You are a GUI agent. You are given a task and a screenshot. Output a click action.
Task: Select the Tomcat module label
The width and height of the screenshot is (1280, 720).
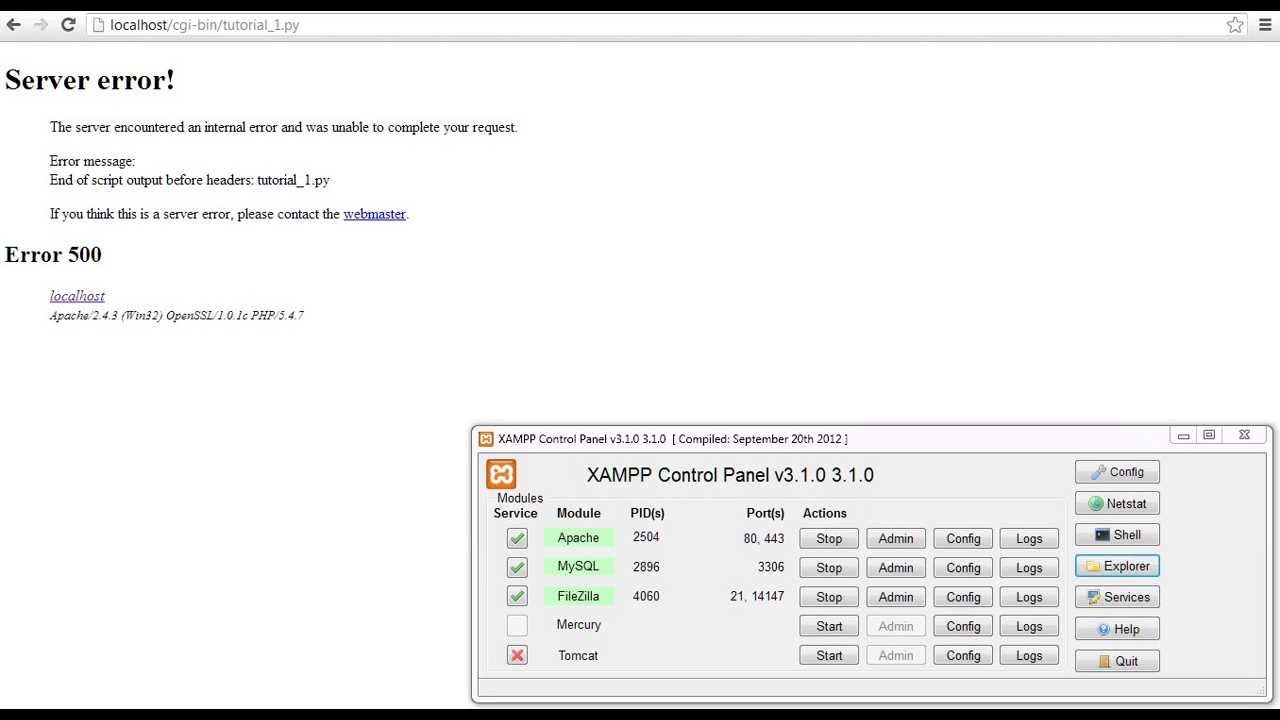pos(578,655)
